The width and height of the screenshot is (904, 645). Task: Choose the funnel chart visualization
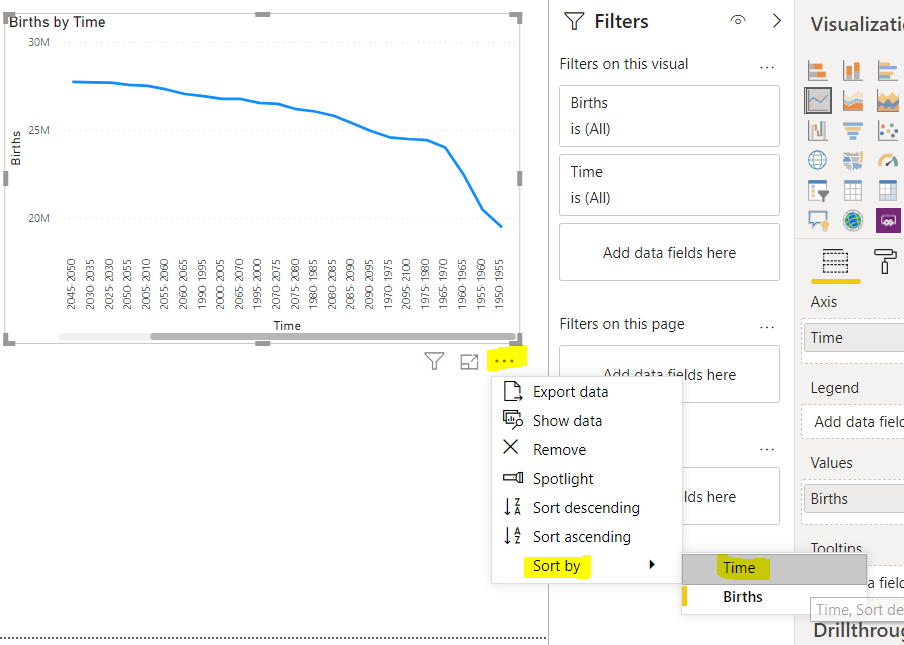[x=853, y=130]
